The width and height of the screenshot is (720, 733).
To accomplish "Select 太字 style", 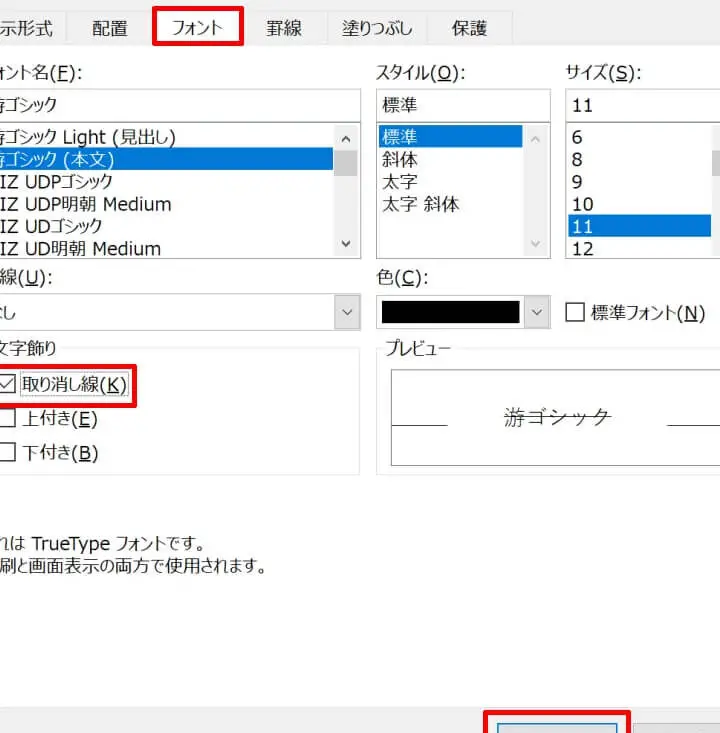I will [450, 181].
